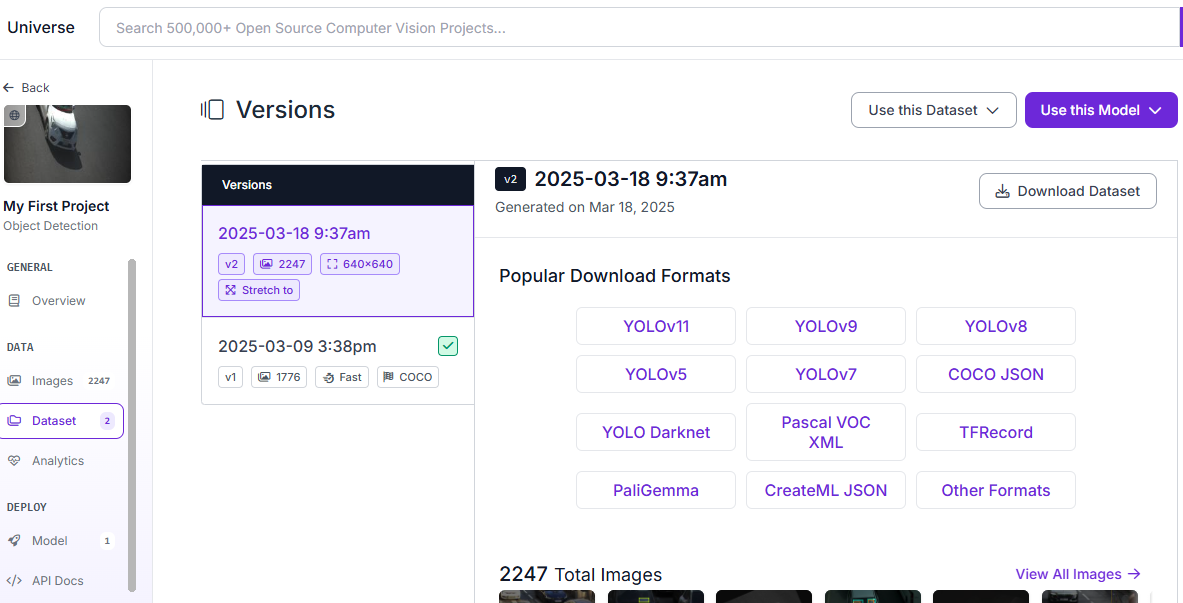Choose Pascal VOC XML format
The height and width of the screenshot is (603, 1183).
coord(825,432)
